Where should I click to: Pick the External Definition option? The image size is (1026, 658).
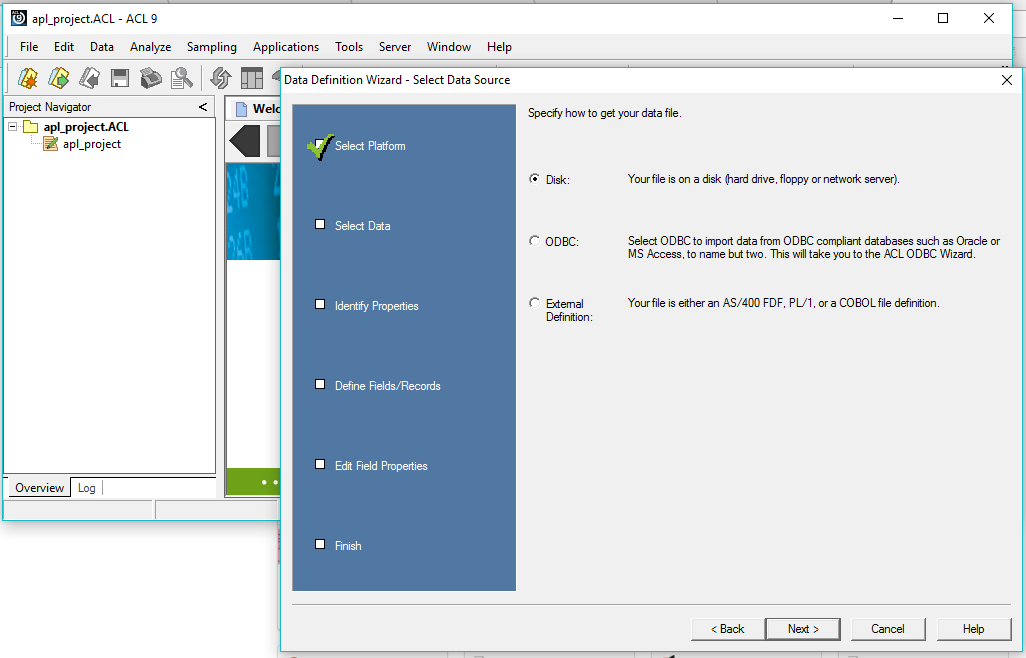click(x=534, y=302)
